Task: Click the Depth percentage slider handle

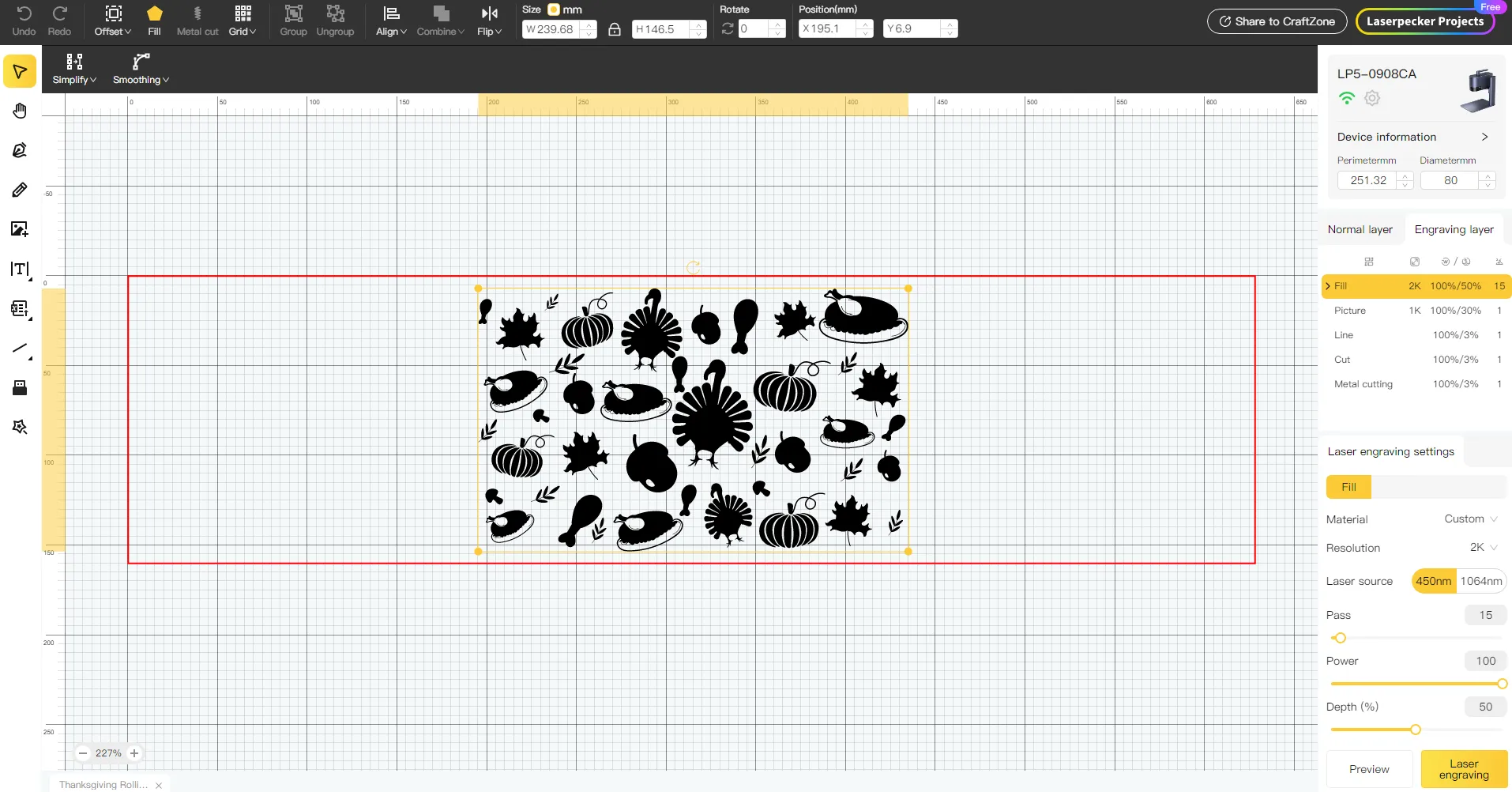Action: pyautogui.click(x=1415, y=730)
